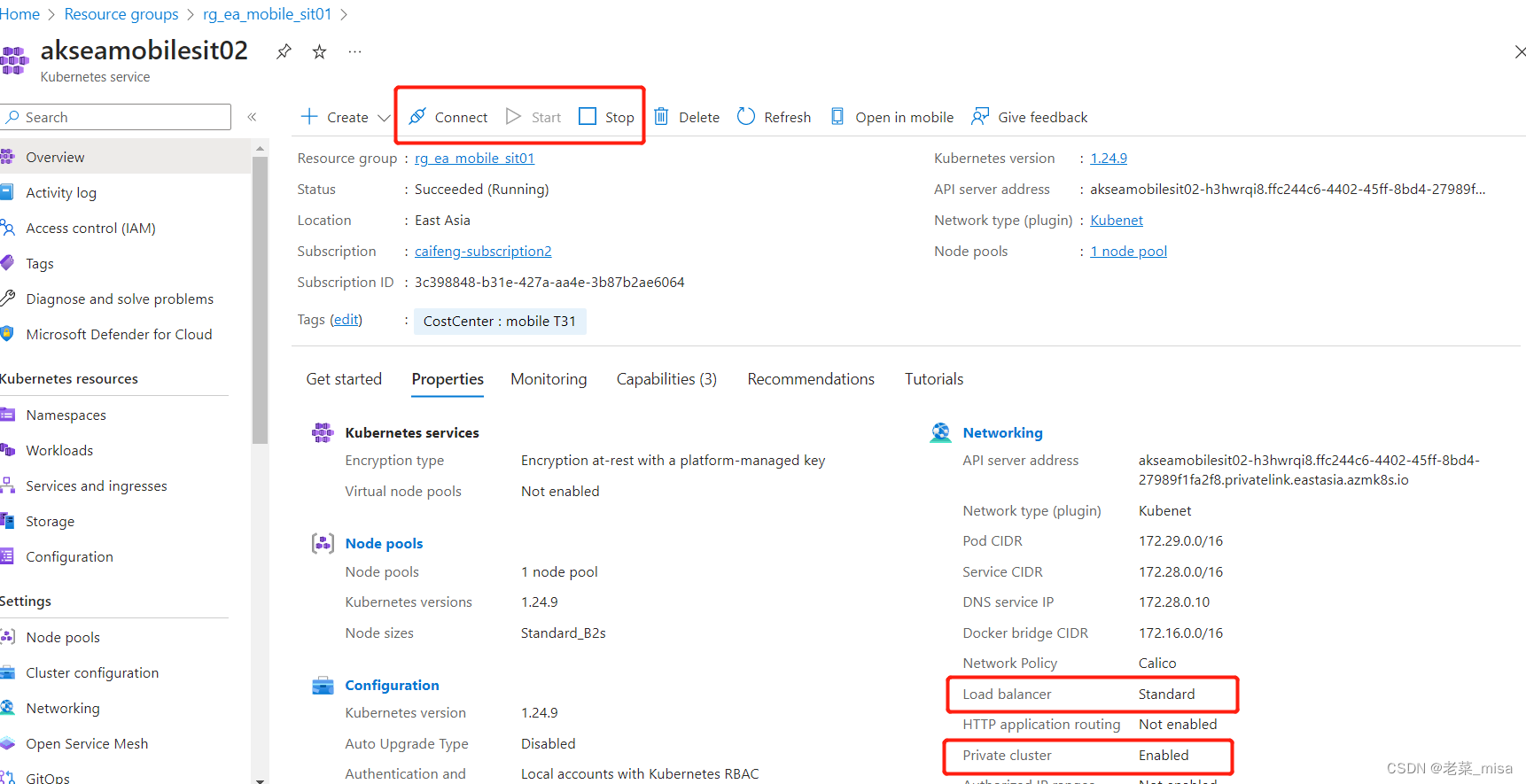
Task: Click the Create plus icon
Action: point(309,116)
